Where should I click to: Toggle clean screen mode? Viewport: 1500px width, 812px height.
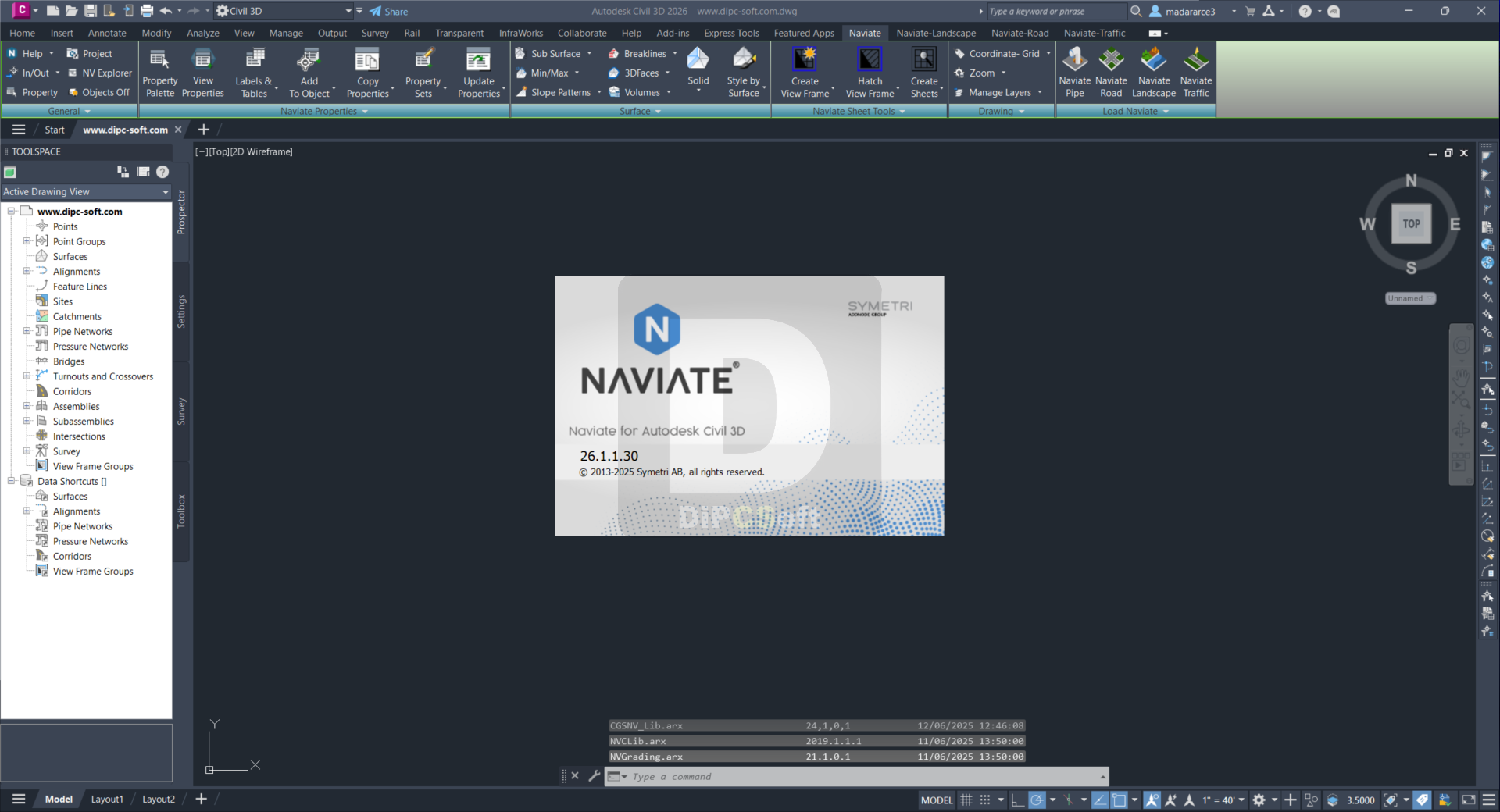coord(1469,800)
